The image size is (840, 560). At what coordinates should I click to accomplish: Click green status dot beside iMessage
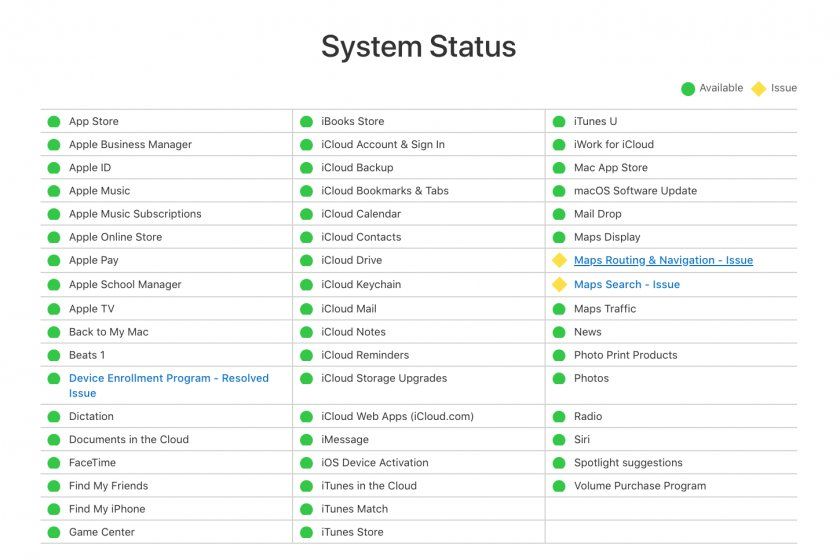point(306,440)
